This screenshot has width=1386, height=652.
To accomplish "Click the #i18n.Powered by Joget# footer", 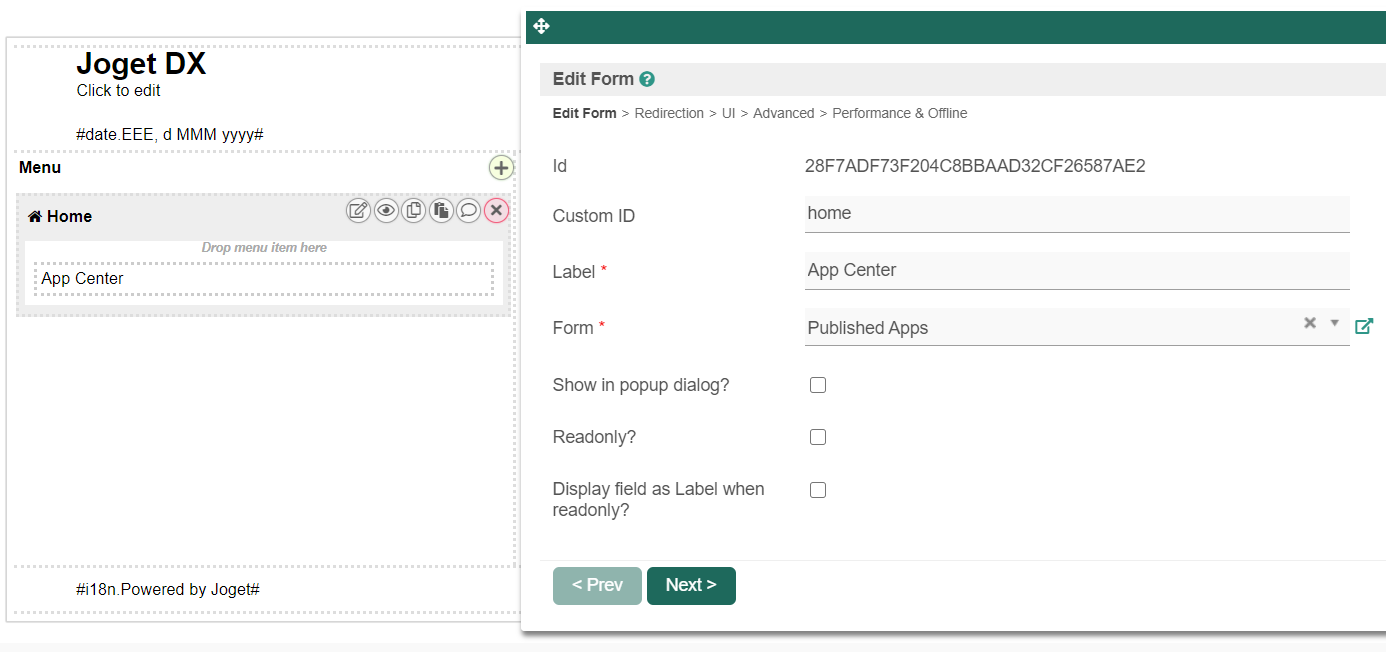I will (x=168, y=590).
